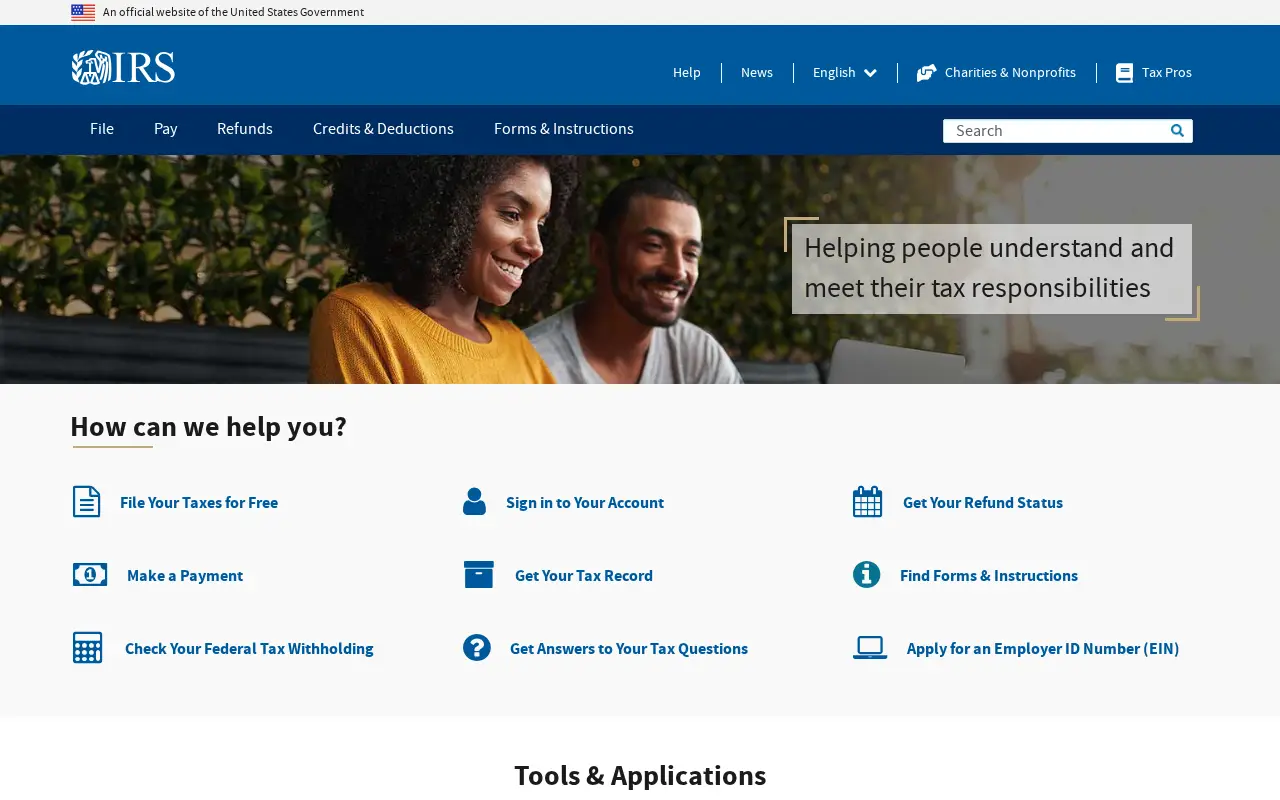Click the Charities & Nonprofits hand icon
The height and width of the screenshot is (800, 1280).
click(x=927, y=73)
